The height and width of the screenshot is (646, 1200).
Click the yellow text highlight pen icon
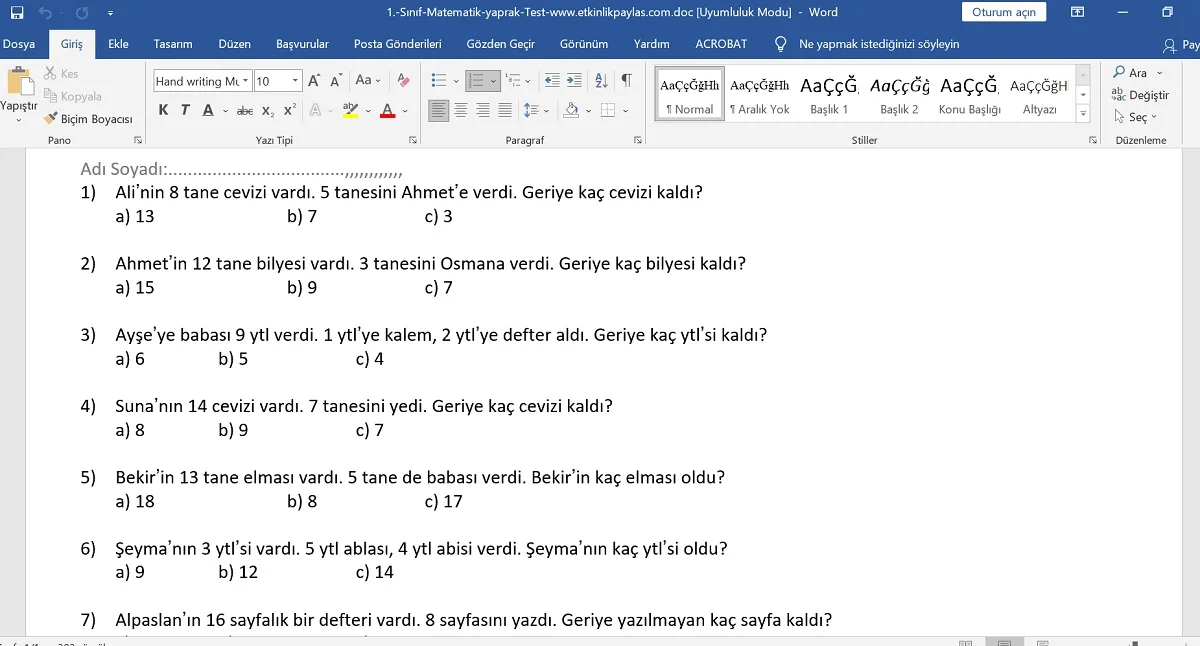(350, 111)
